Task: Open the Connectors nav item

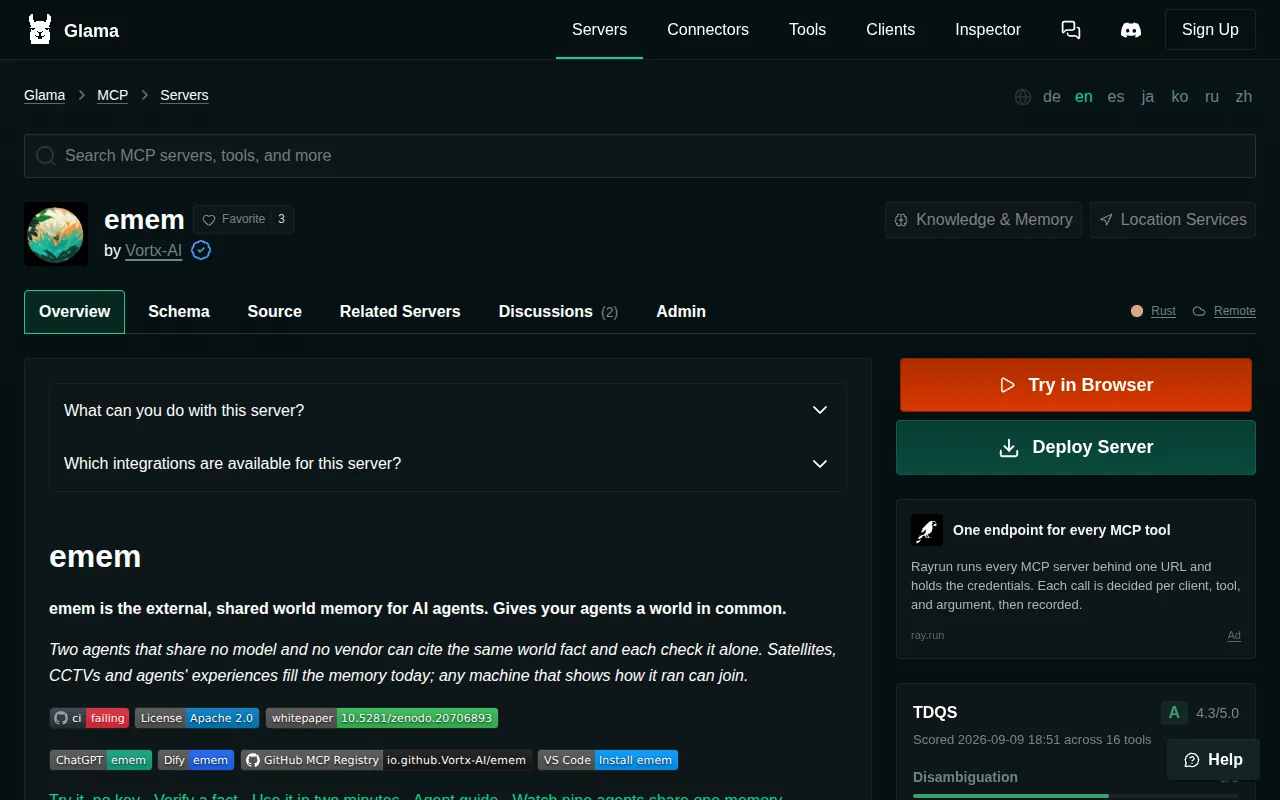Action: click(708, 30)
